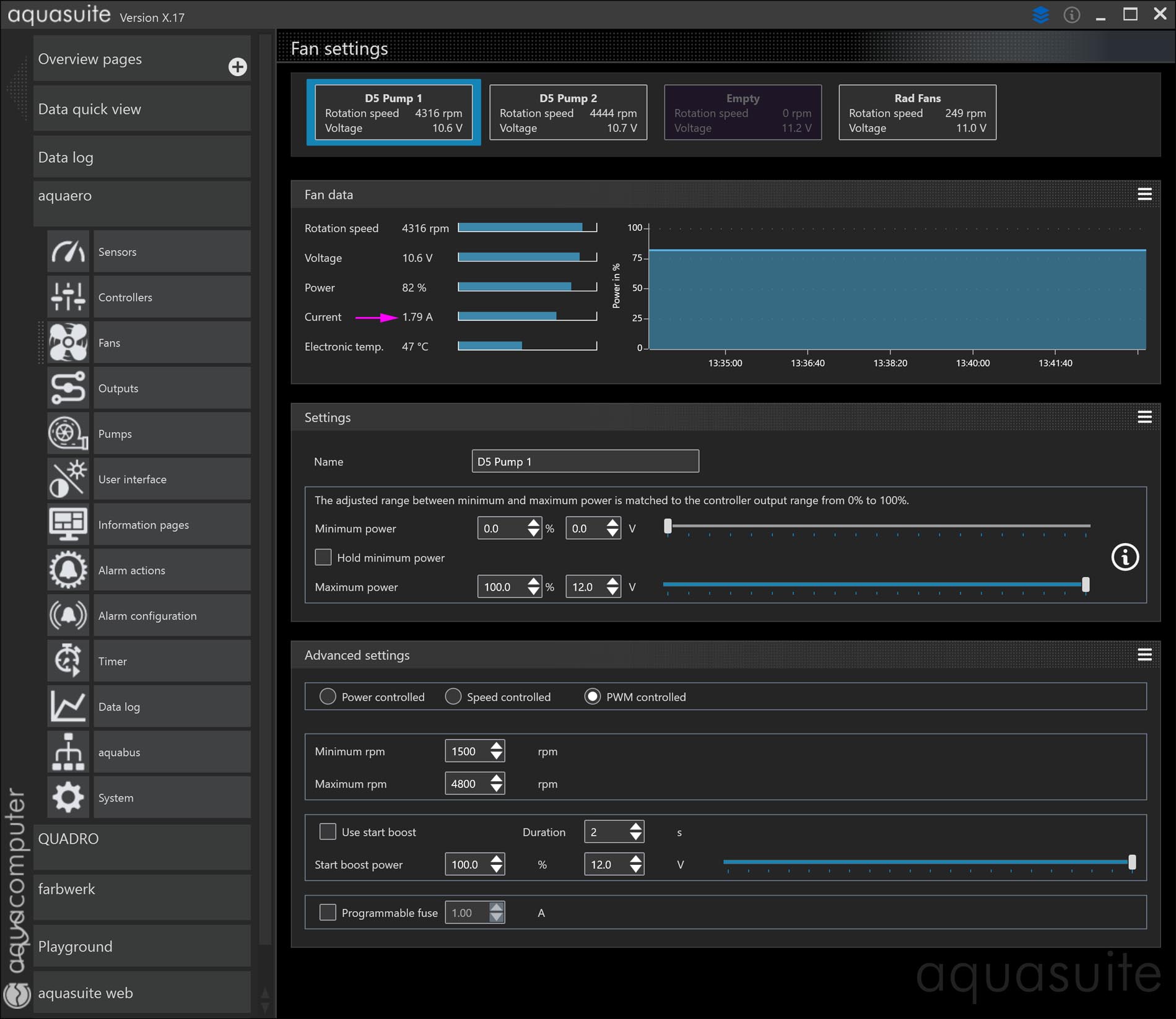Image resolution: width=1176 pixels, height=1019 pixels.
Task: Click the Controllers sliders icon
Action: pos(68,297)
